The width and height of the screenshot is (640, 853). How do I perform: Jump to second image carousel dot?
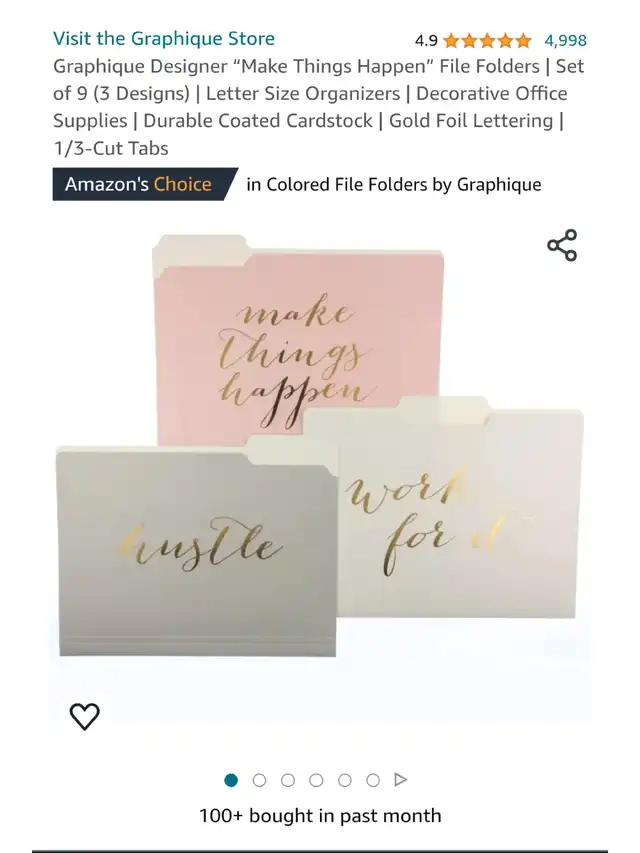(x=260, y=780)
